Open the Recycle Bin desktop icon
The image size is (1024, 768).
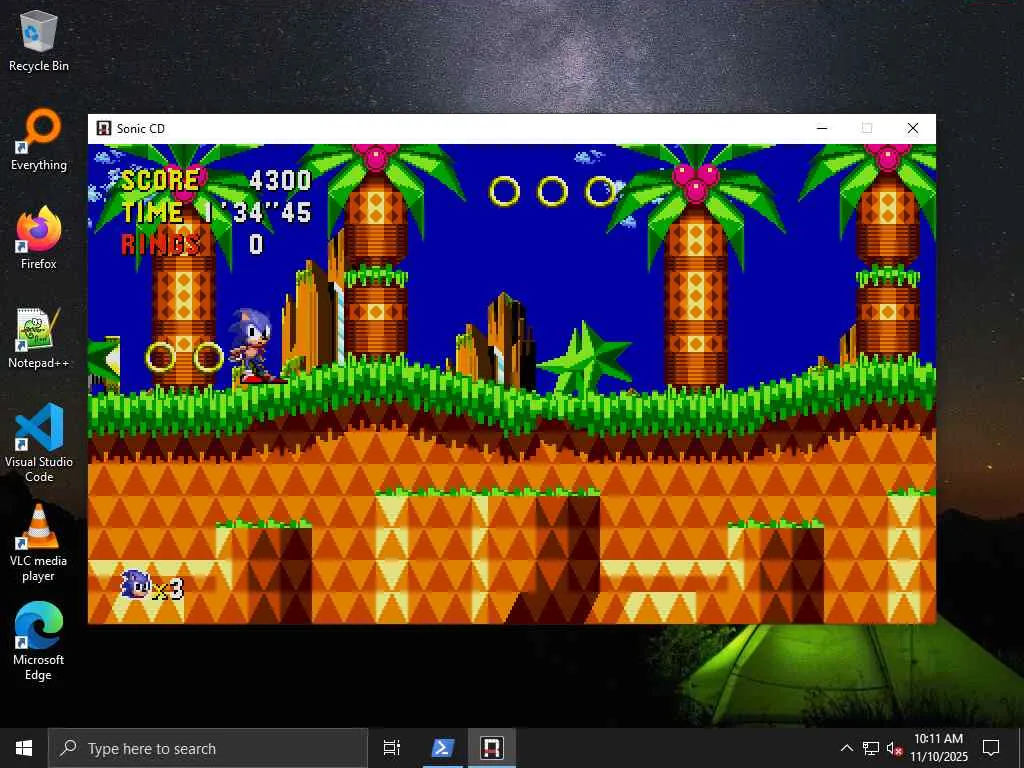click(39, 41)
